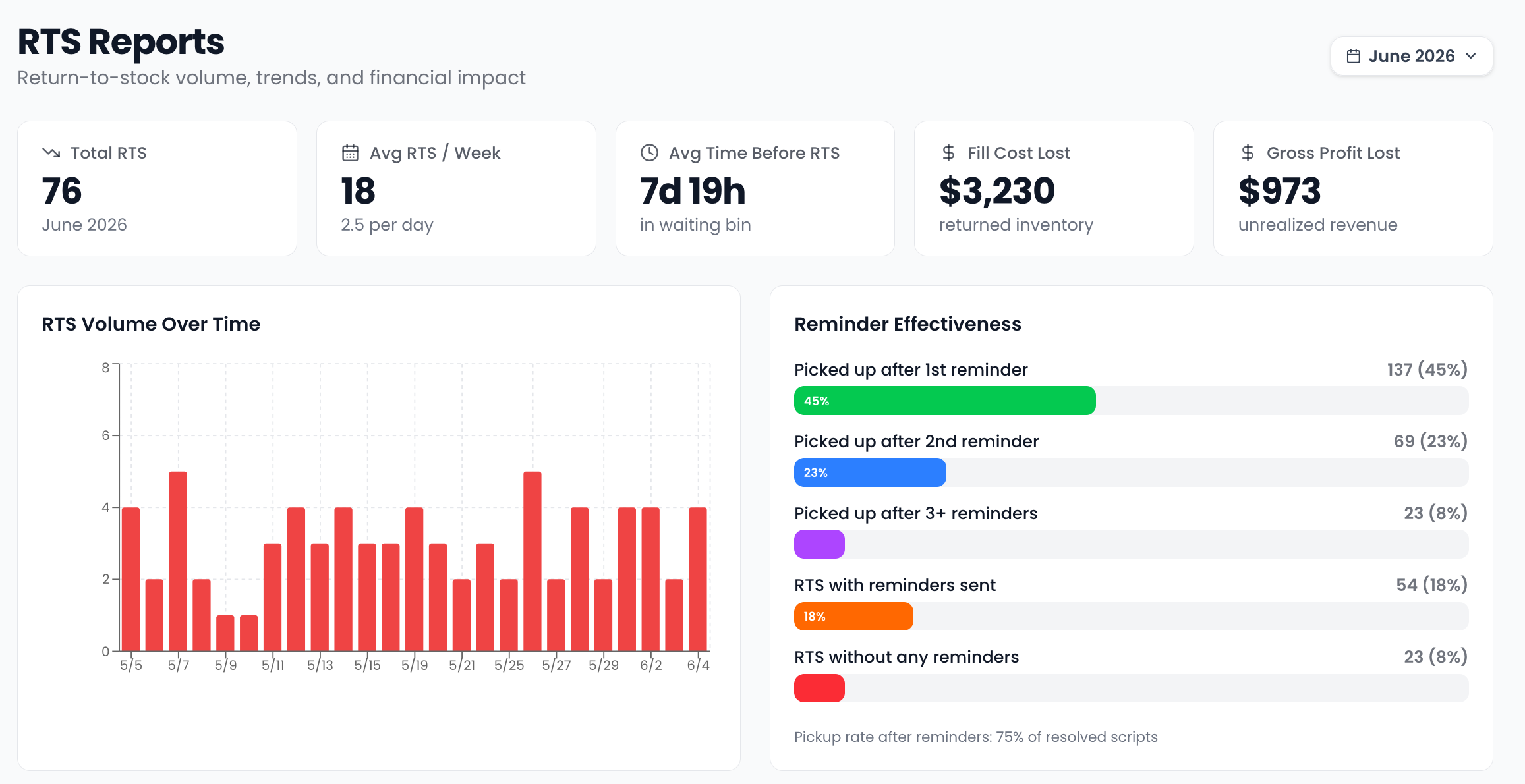
Task: Click the June 2026 caption under the 76 value
Action: [84, 225]
